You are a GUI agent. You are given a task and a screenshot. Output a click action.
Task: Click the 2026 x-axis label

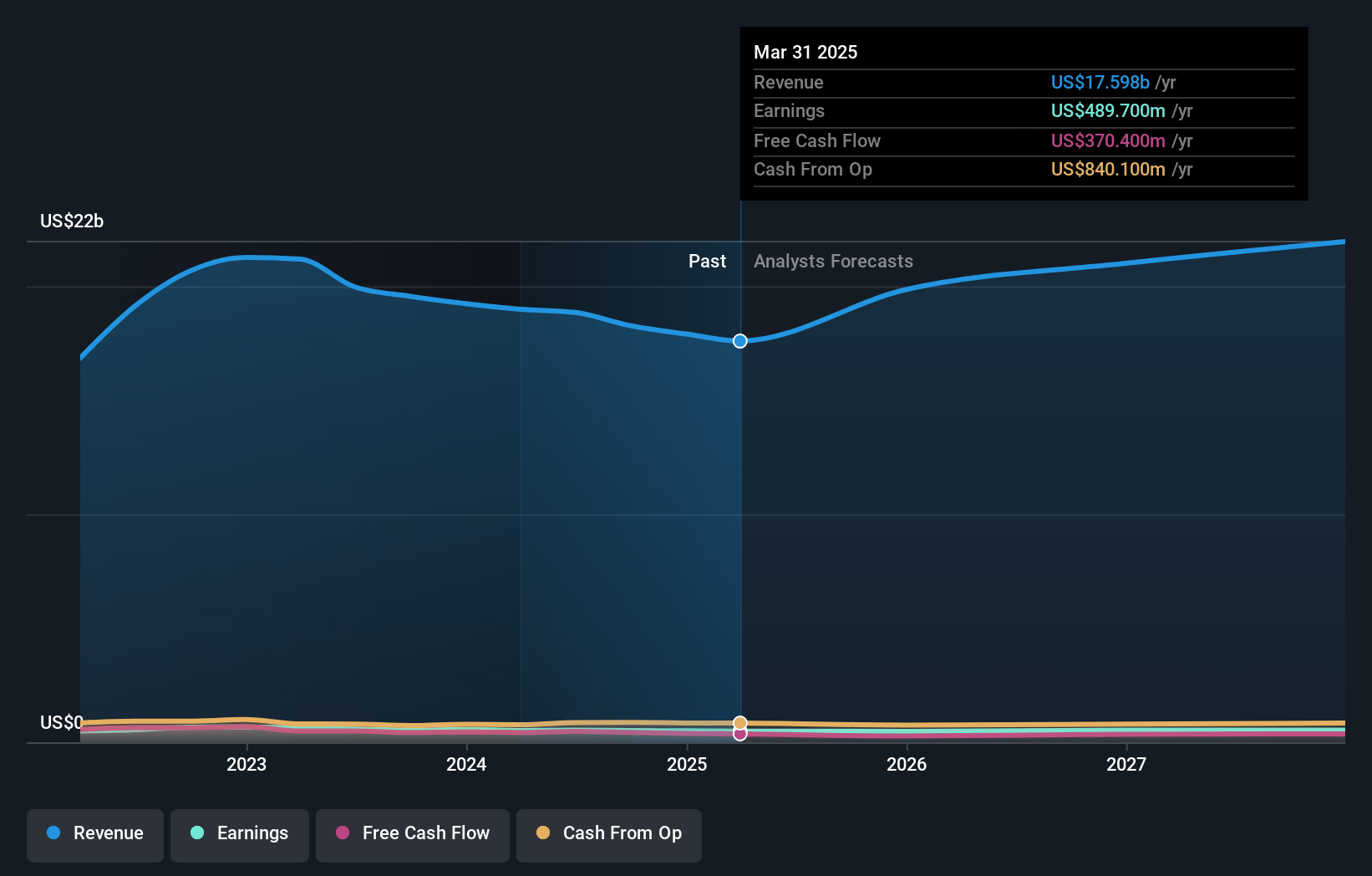907,764
